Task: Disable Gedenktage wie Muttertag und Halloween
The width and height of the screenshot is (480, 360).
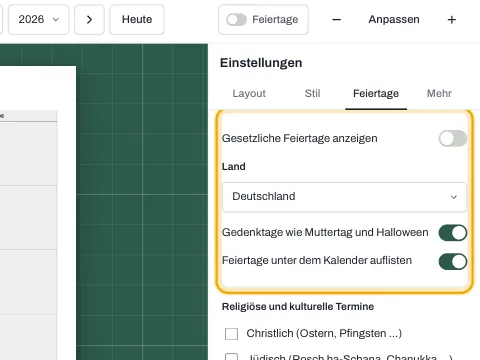Action: pos(453,233)
